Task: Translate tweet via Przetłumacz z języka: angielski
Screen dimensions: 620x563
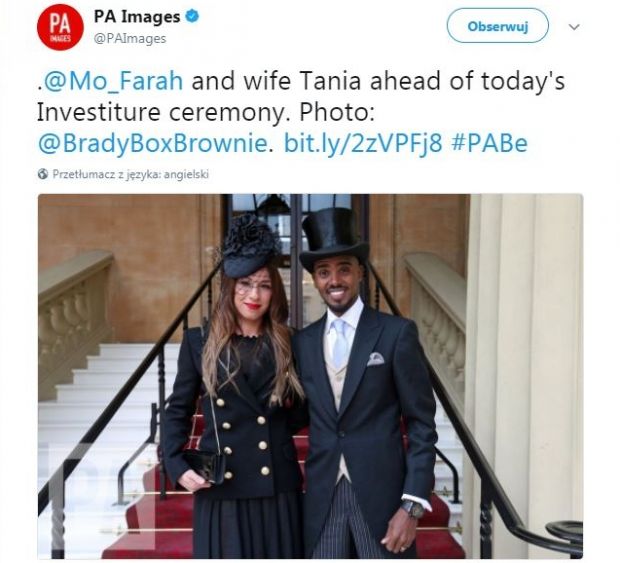Action: point(130,174)
